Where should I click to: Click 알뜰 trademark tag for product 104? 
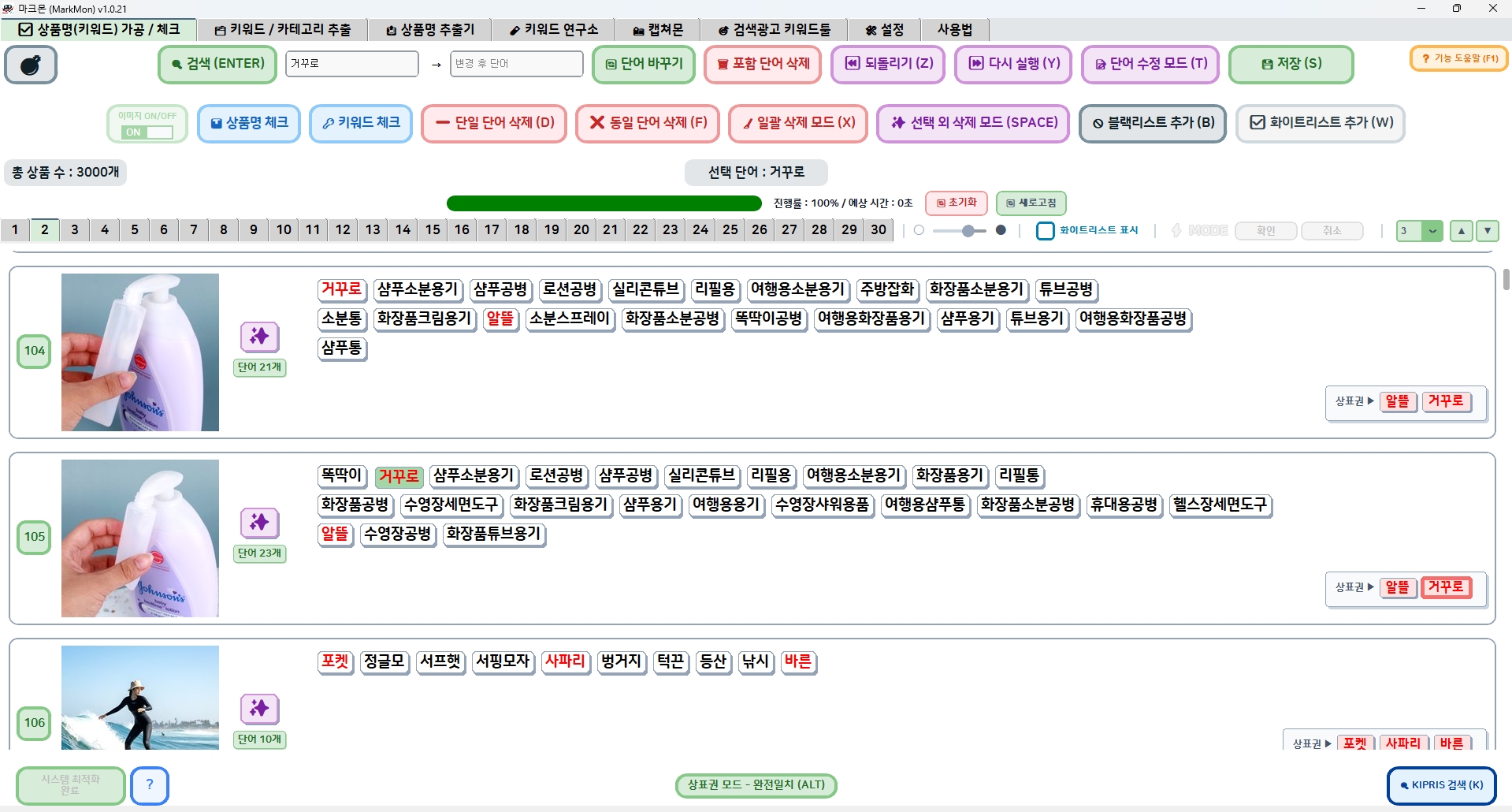pos(1398,402)
